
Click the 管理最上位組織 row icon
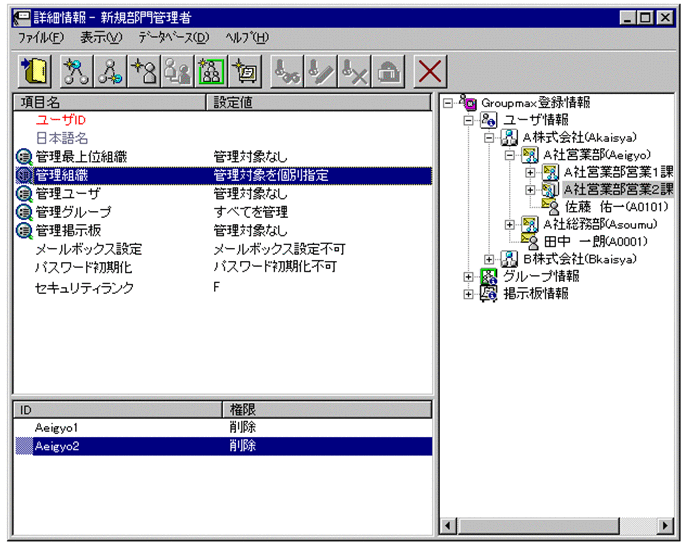24,157
